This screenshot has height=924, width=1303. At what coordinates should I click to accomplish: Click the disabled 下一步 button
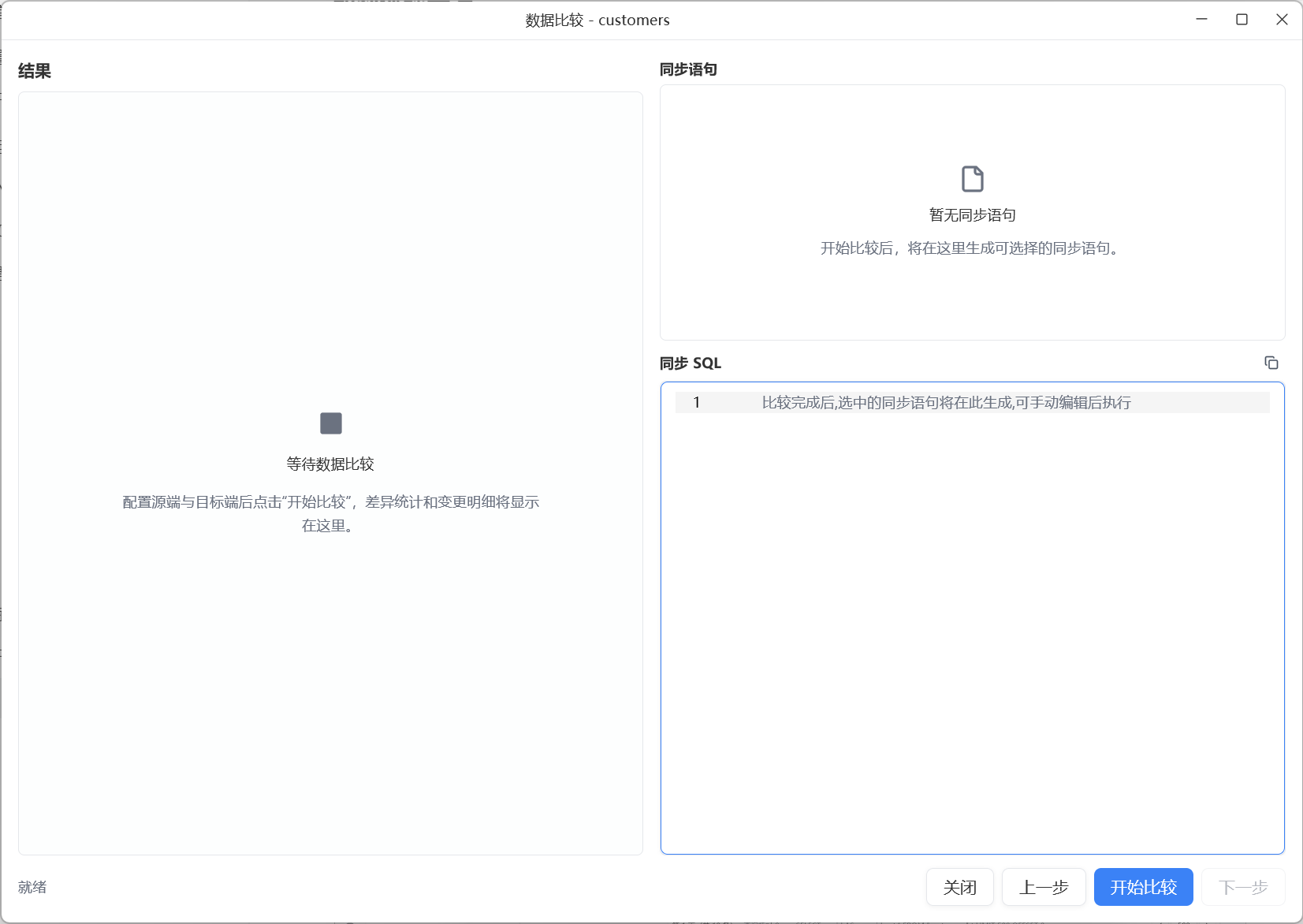click(x=1243, y=887)
